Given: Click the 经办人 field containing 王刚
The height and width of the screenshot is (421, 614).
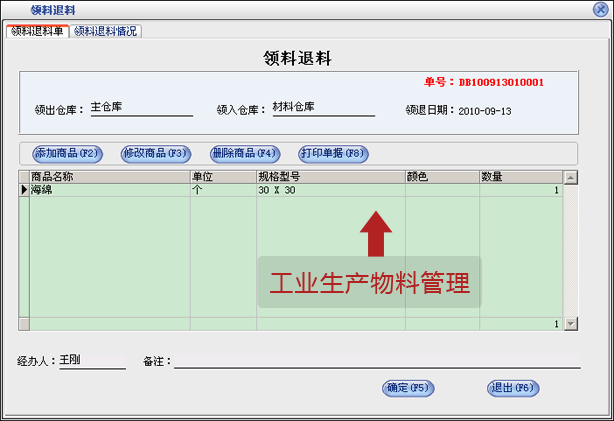Looking at the screenshot, I should click(91, 360).
